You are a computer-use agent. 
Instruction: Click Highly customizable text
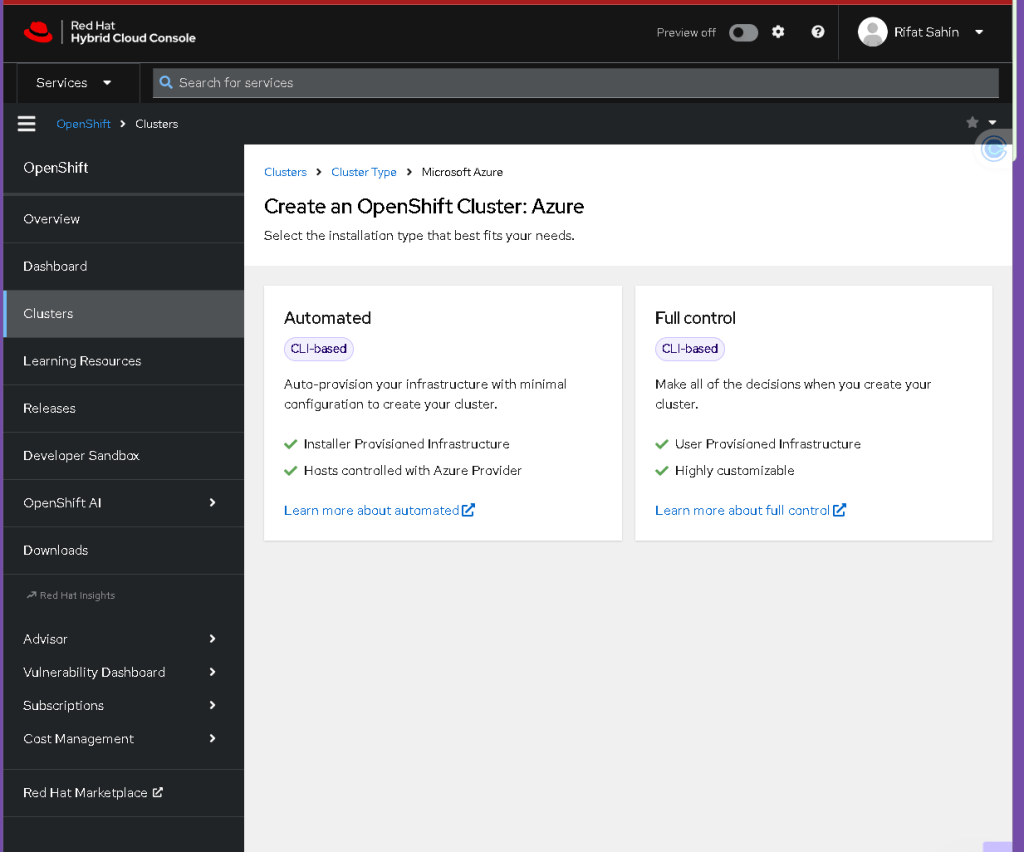pyautogui.click(x=734, y=471)
